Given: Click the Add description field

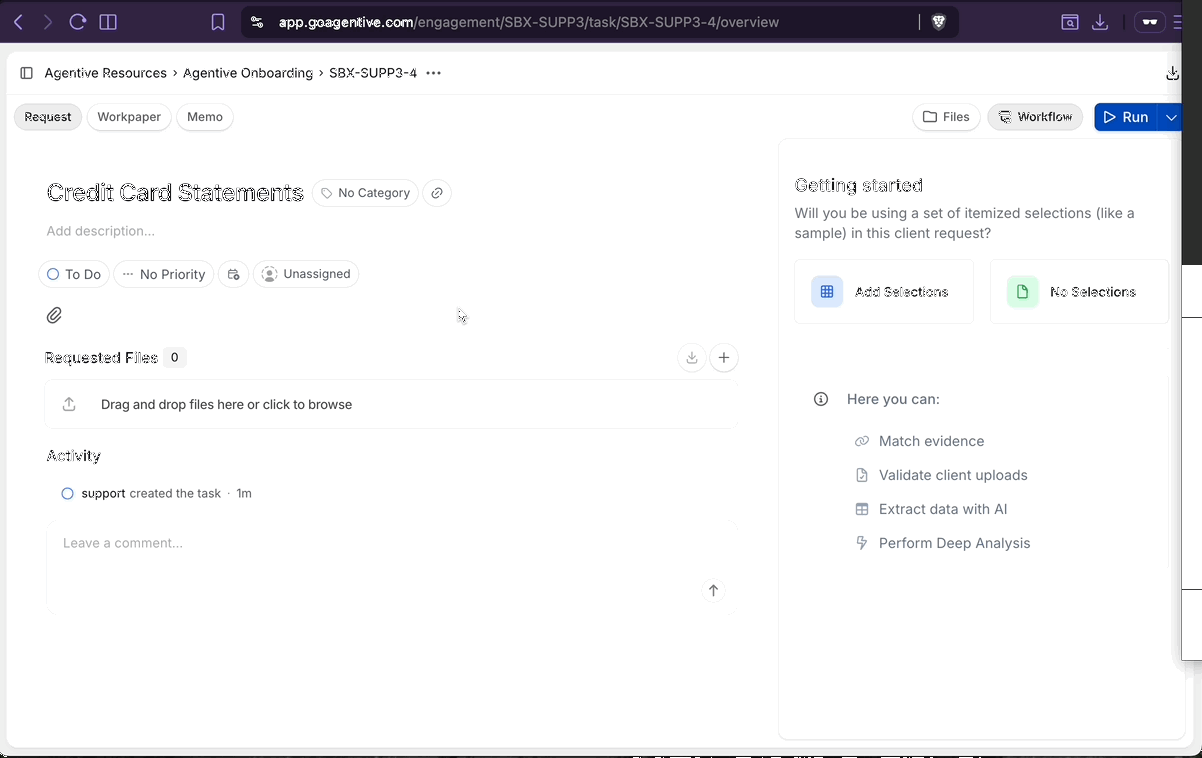Looking at the screenshot, I should 101,231.
